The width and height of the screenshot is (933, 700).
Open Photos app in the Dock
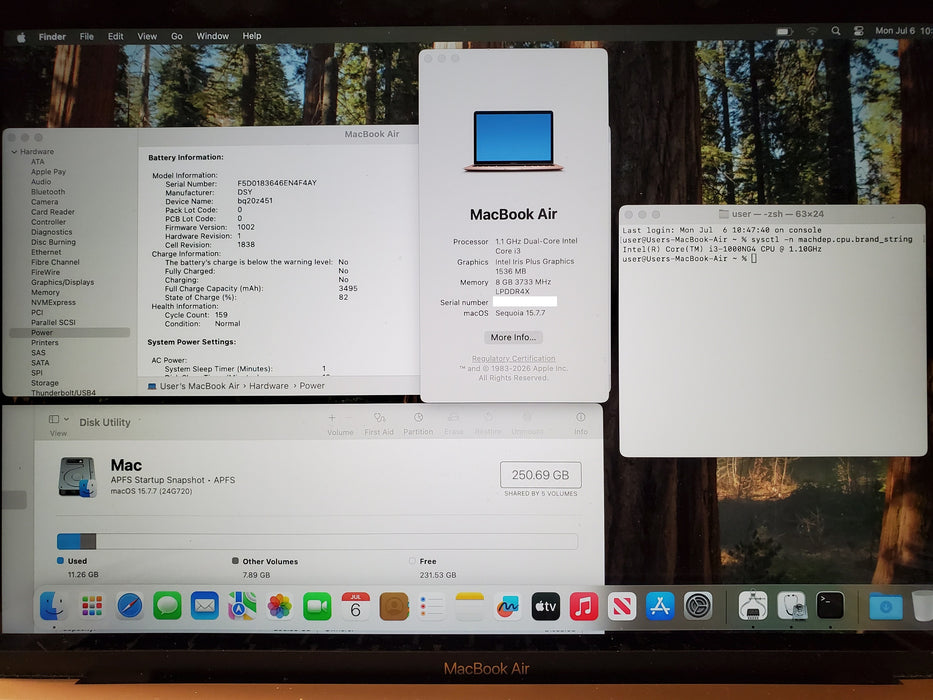280,607
